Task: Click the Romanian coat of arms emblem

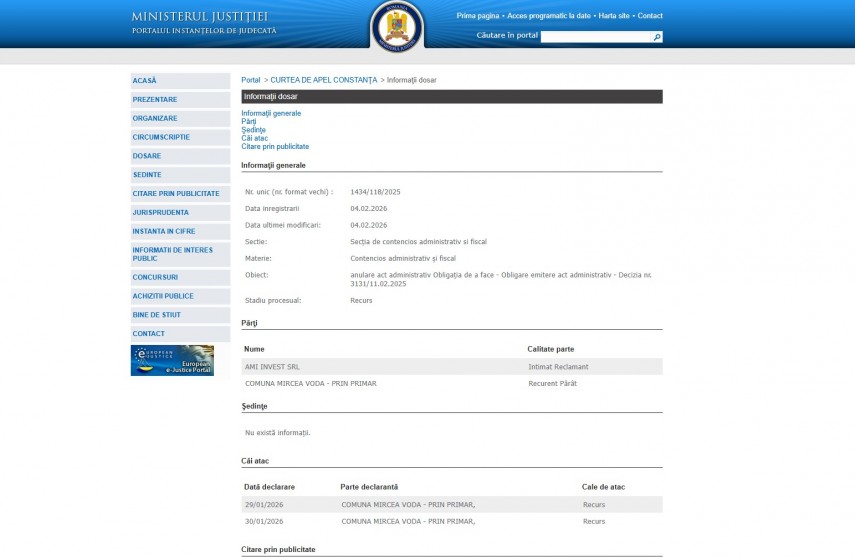Action: coord(397,25)
